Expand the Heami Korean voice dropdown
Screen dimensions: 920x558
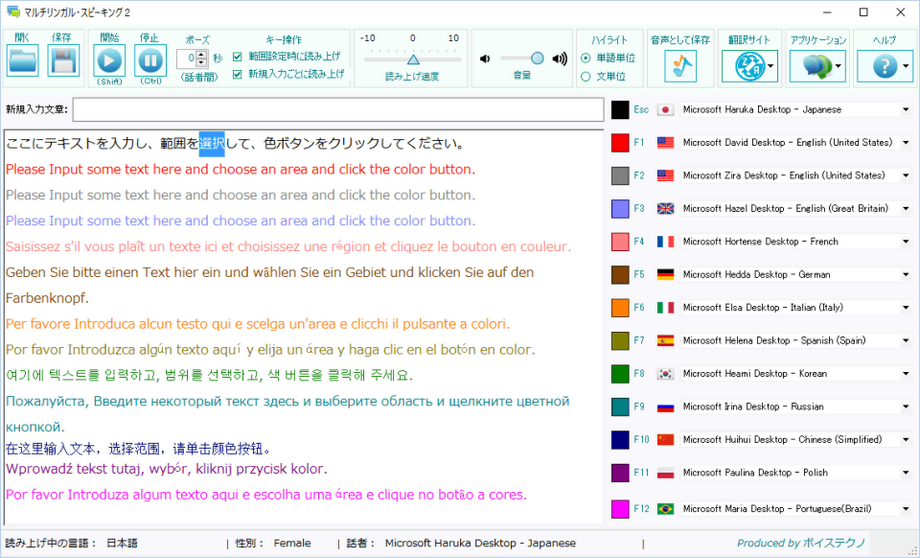[x=905, y=374]
